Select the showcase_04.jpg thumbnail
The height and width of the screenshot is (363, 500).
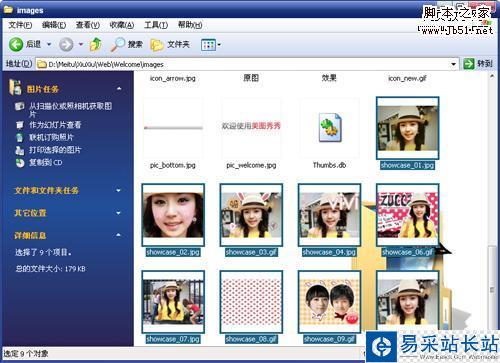(329, 215)
